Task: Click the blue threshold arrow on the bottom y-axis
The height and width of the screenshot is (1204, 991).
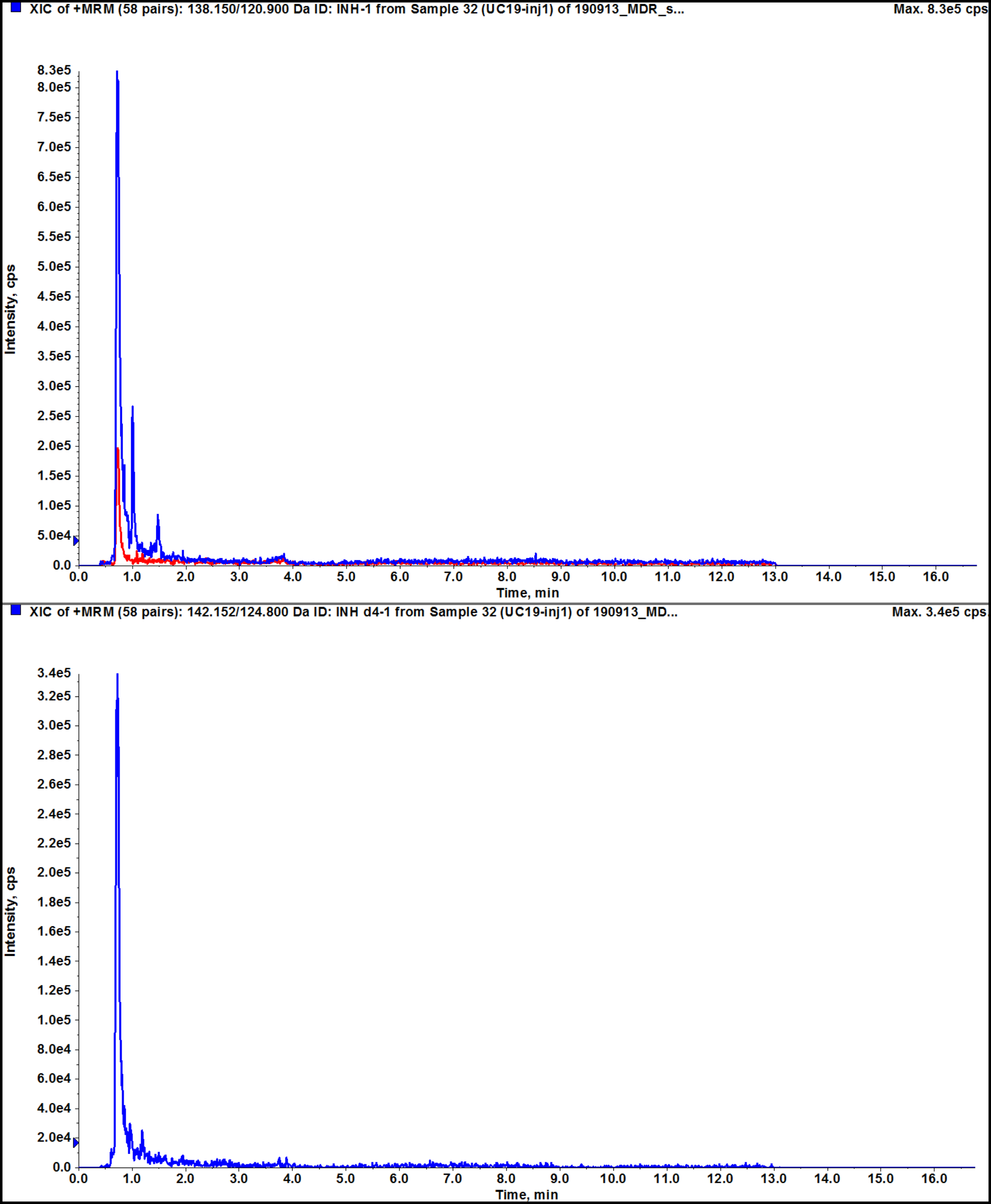Action: pos(76,1142)
